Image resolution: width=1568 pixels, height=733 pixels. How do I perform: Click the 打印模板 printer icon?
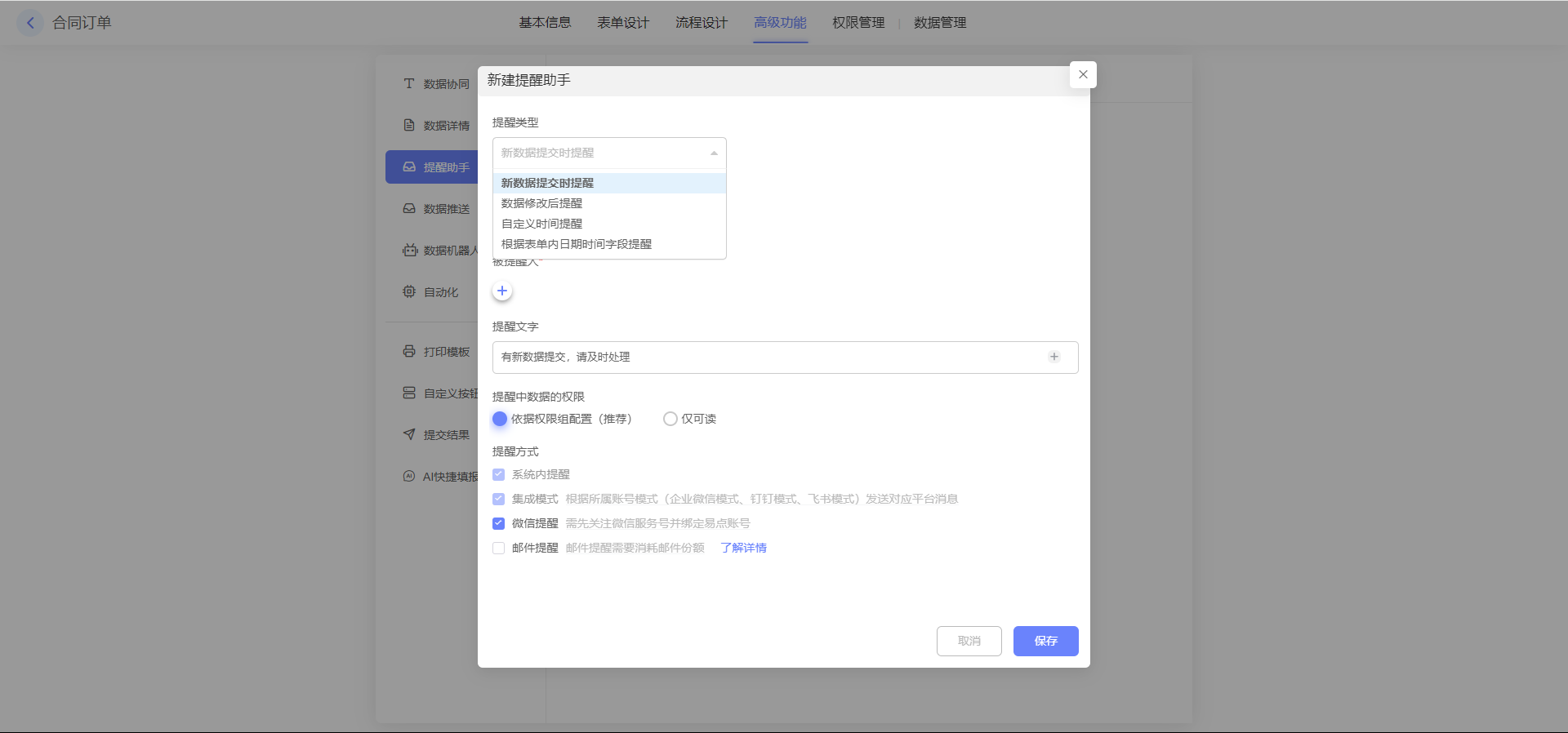coord(409,351)
